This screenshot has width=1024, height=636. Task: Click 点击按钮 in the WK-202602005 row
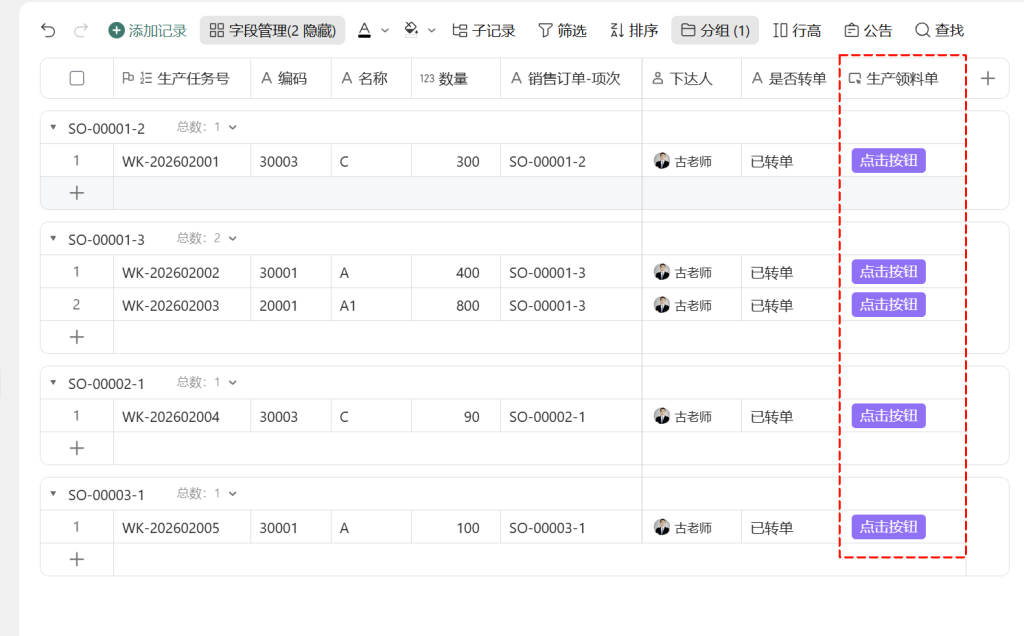[888, 527]
